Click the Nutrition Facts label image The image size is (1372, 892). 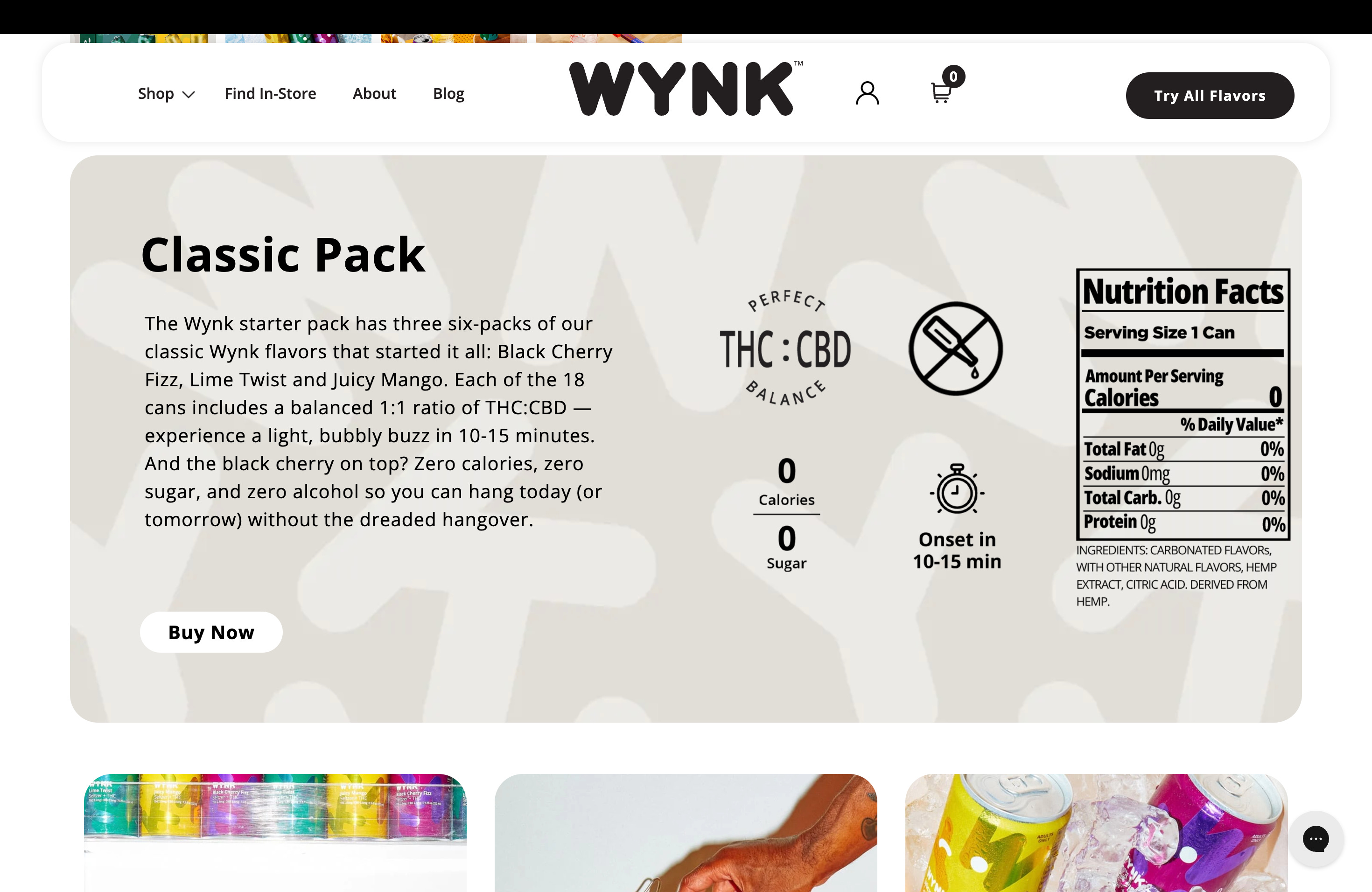click(x=1183, y=404)
